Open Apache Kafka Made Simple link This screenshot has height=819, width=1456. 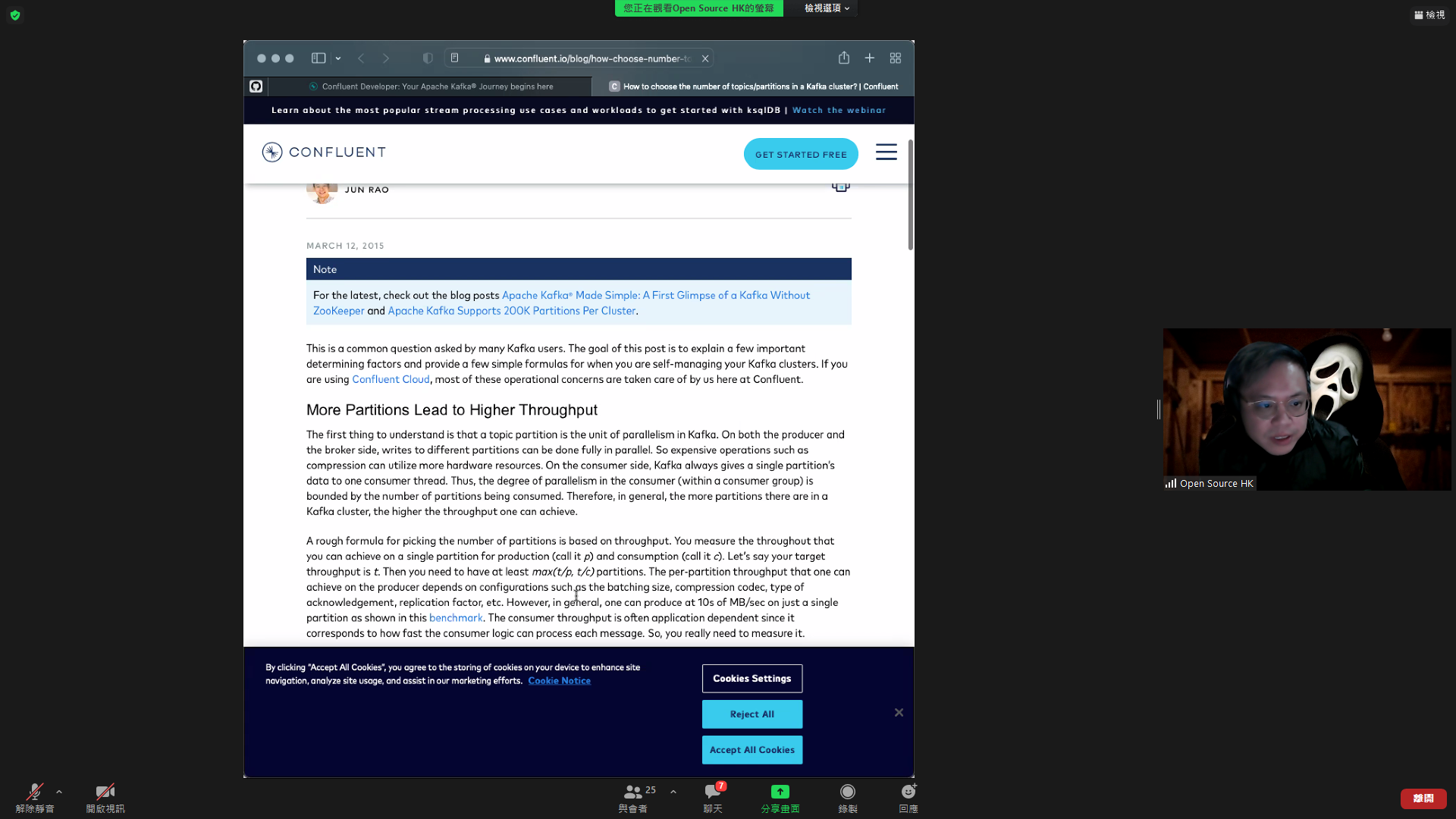[x=561, y=303]
